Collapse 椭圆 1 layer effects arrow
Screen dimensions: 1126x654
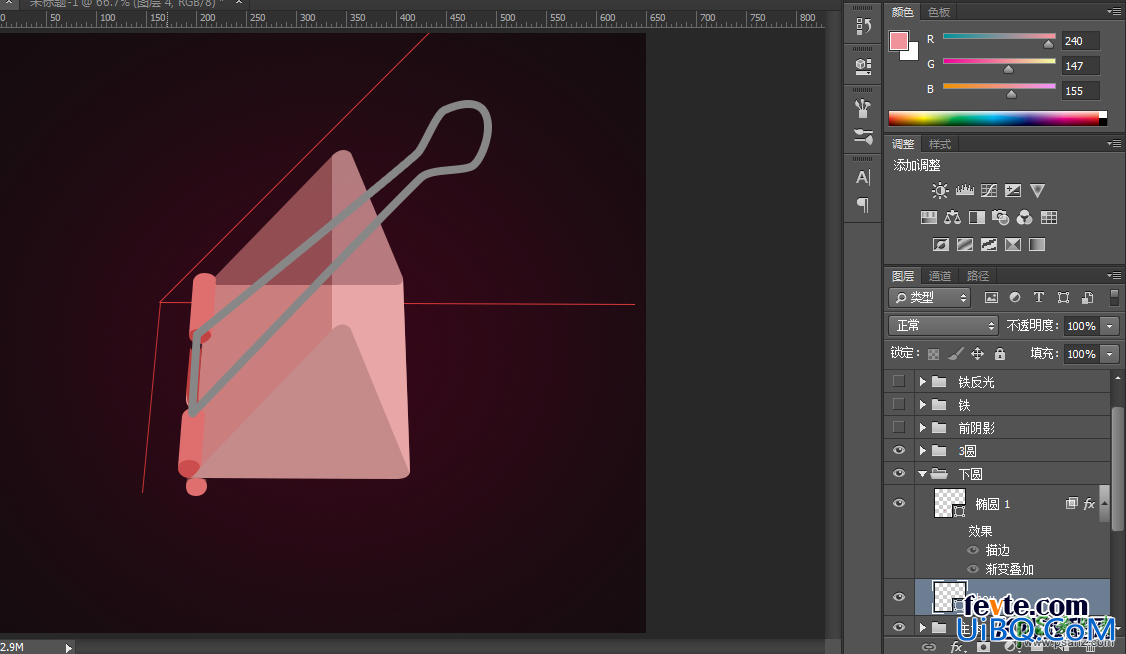point(1104,503)
